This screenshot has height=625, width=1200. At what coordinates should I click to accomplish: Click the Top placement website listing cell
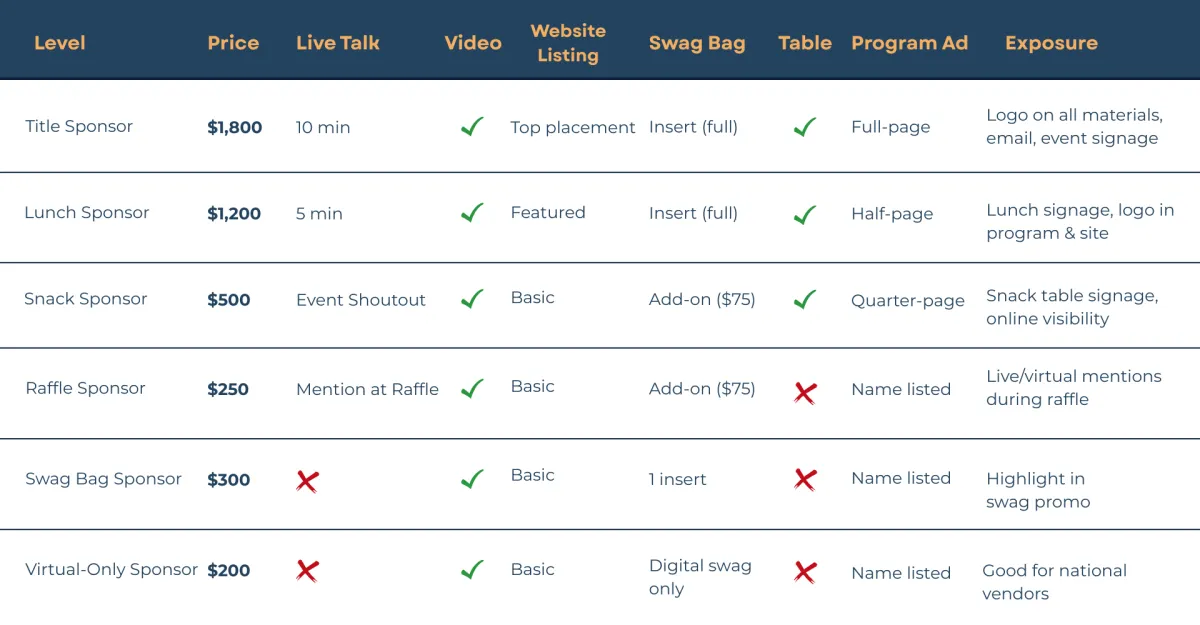(x=573, y=127)
